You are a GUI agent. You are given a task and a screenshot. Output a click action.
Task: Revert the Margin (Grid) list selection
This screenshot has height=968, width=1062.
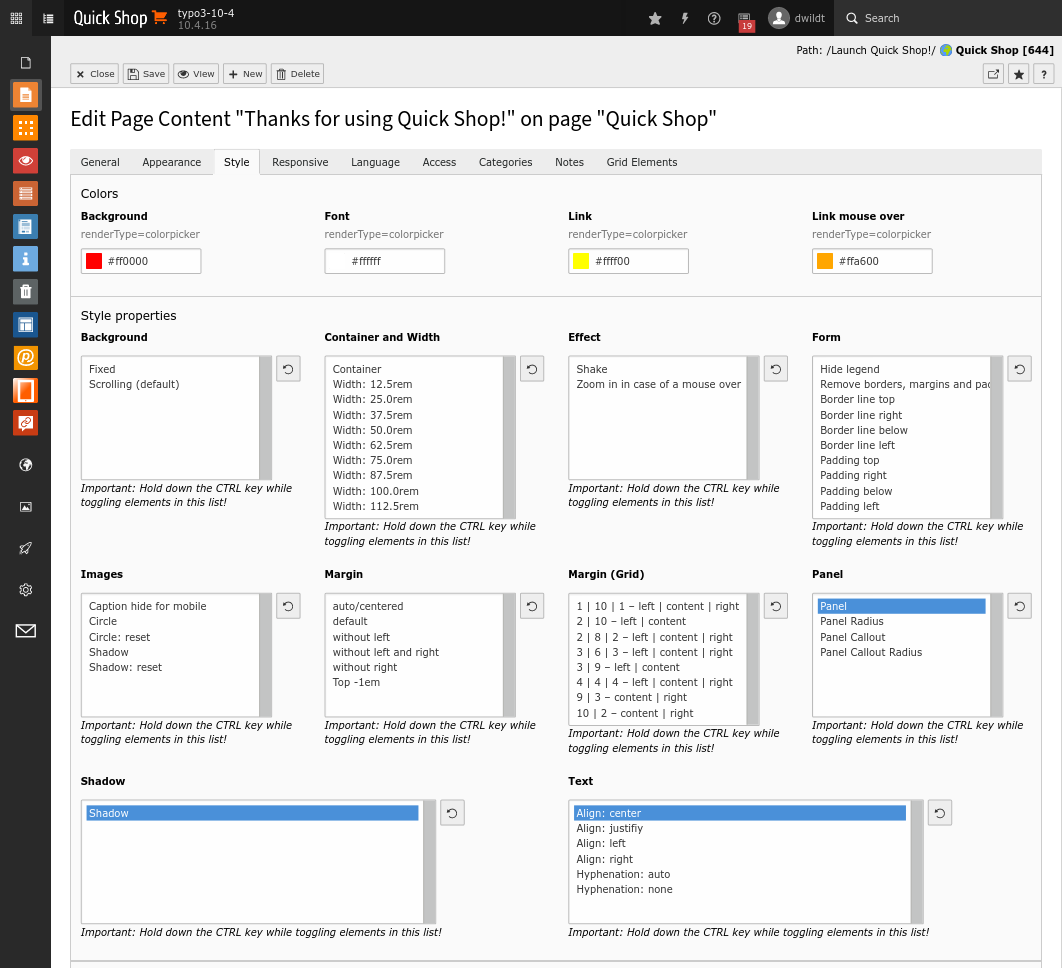(776, 606)
